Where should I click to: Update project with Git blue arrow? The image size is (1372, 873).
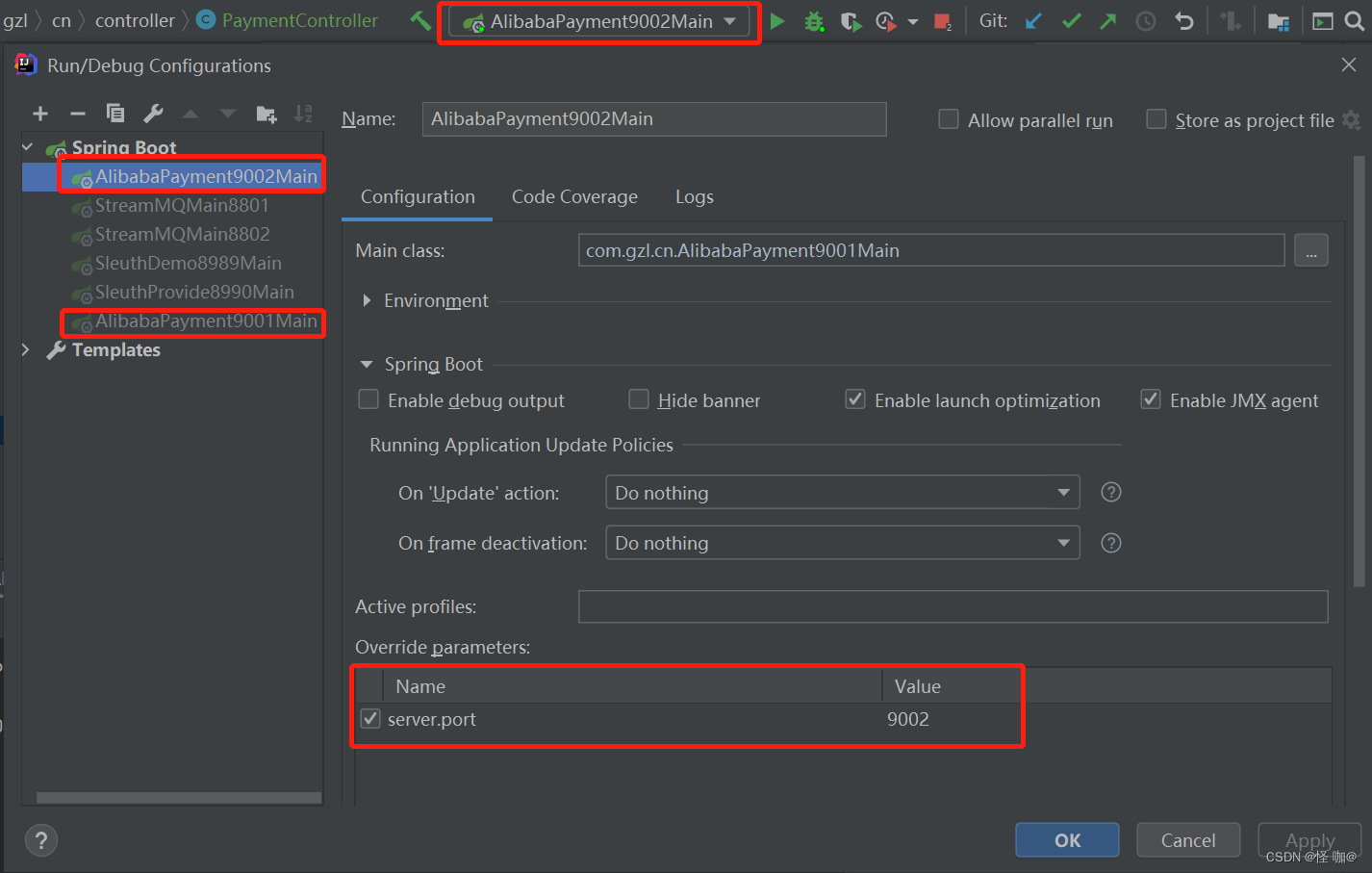[x=1033, y=21]
